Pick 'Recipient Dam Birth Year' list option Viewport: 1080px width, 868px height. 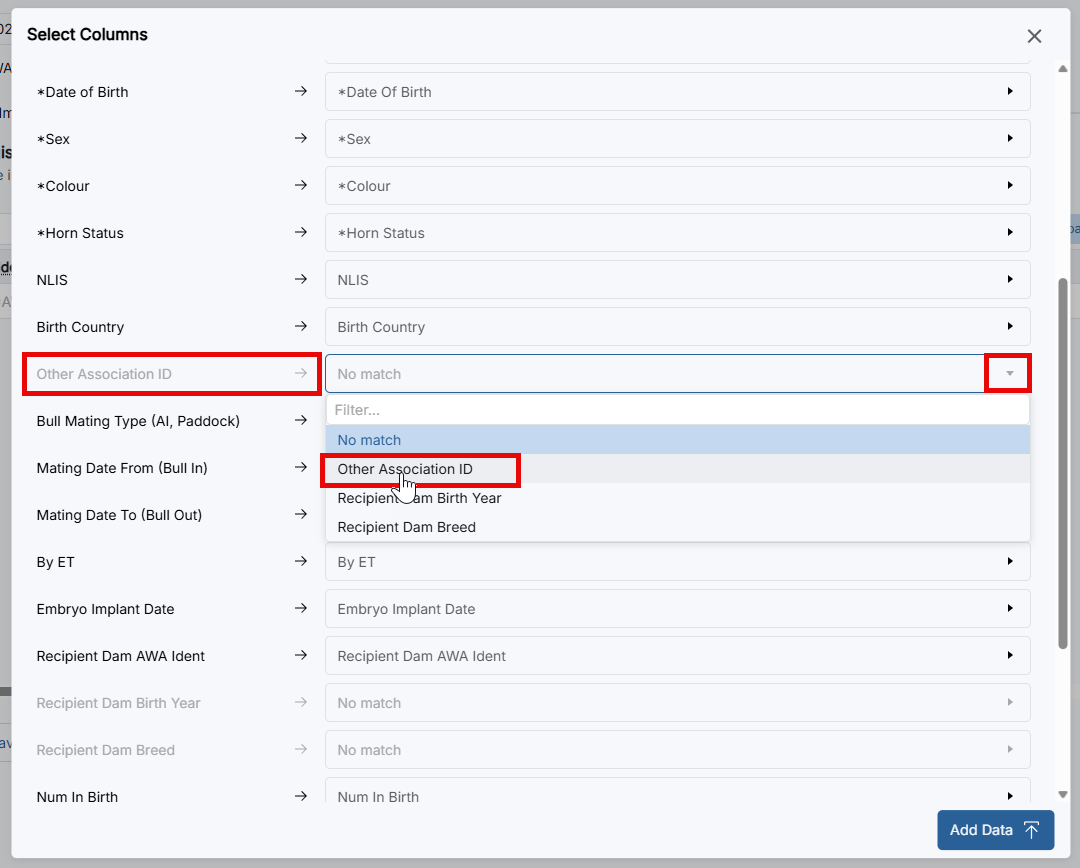coord(419,498)
